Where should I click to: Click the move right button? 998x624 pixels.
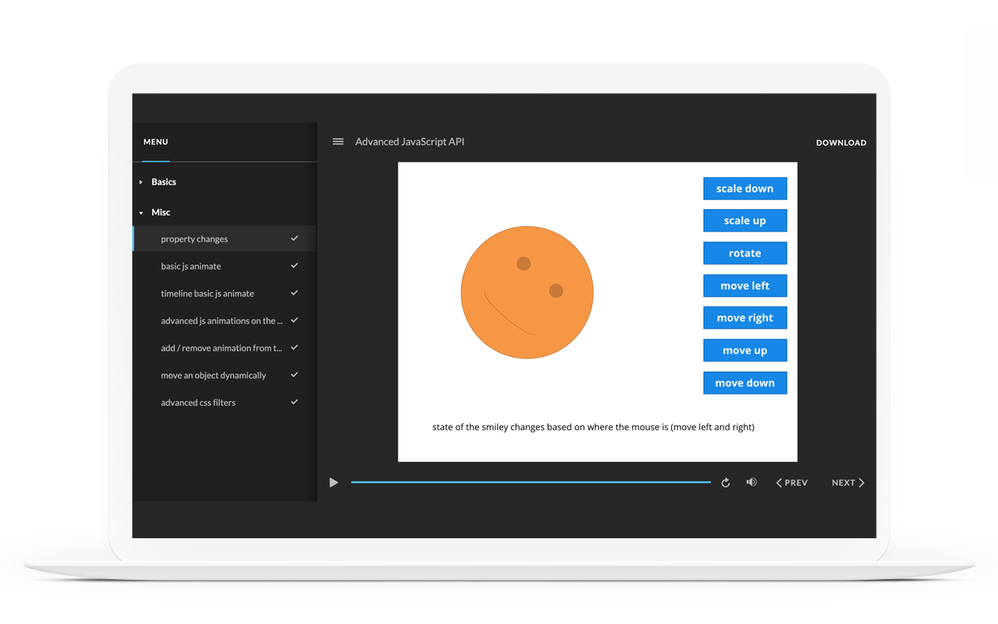[745, 318]
